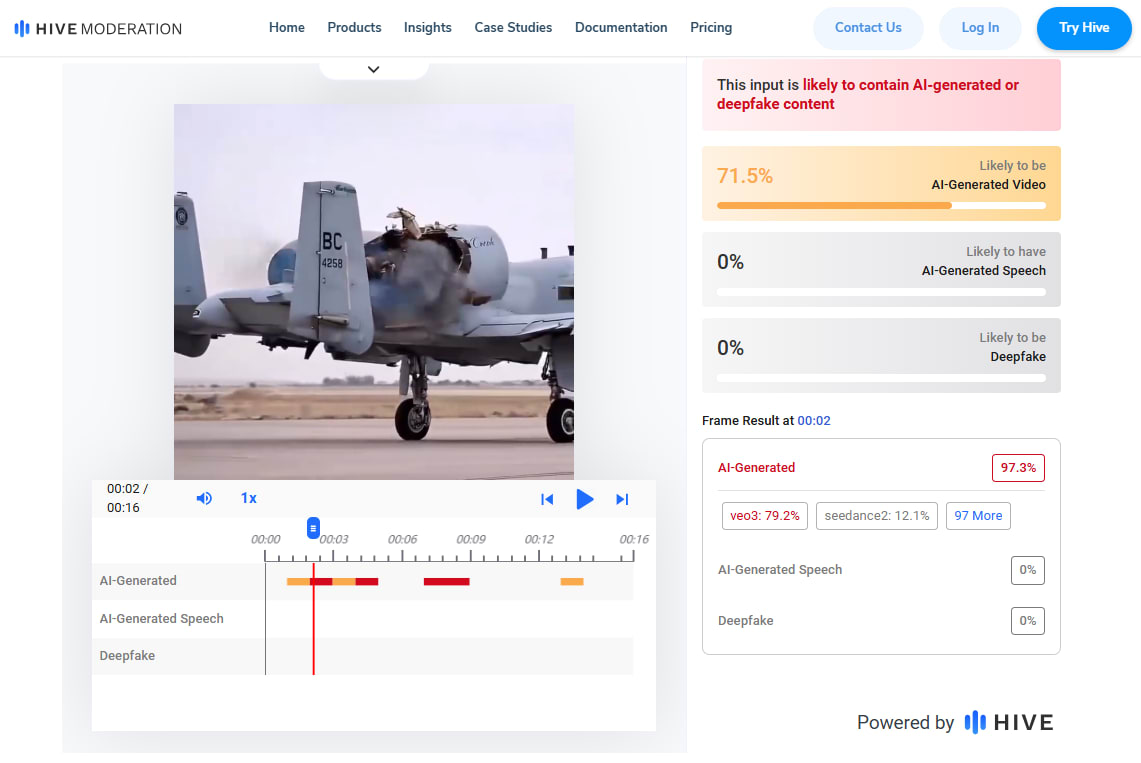This screenshot has height=763, width=1141.
Task: Open the Home menu item
Action: (287, 28)
